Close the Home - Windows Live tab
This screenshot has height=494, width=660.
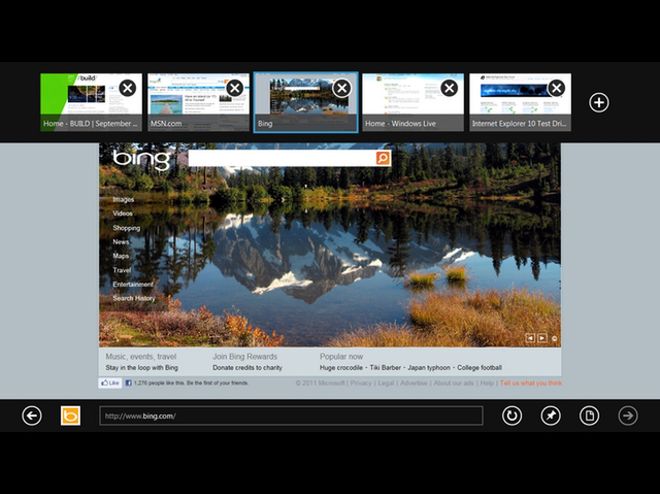click(x=449, y=88)
